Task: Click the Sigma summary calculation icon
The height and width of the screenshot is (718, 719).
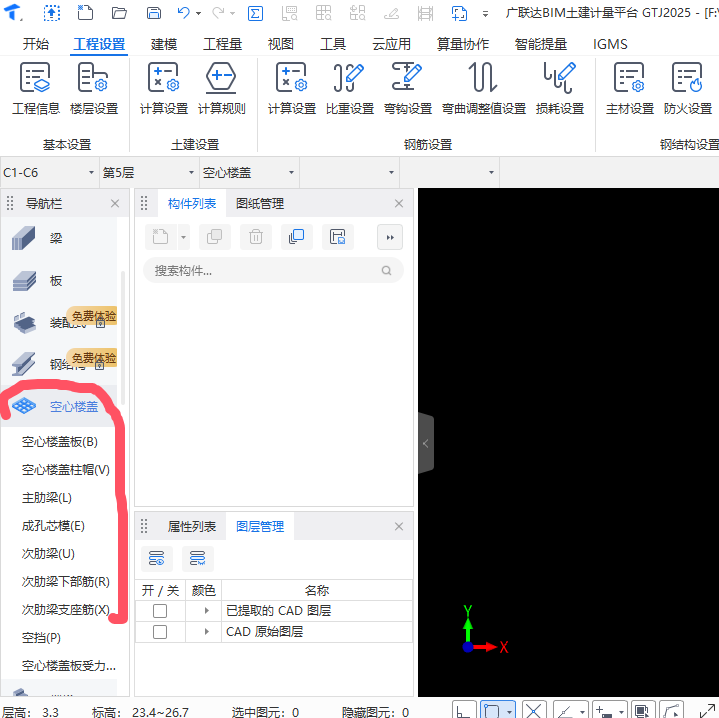Action: coord(255,13)
